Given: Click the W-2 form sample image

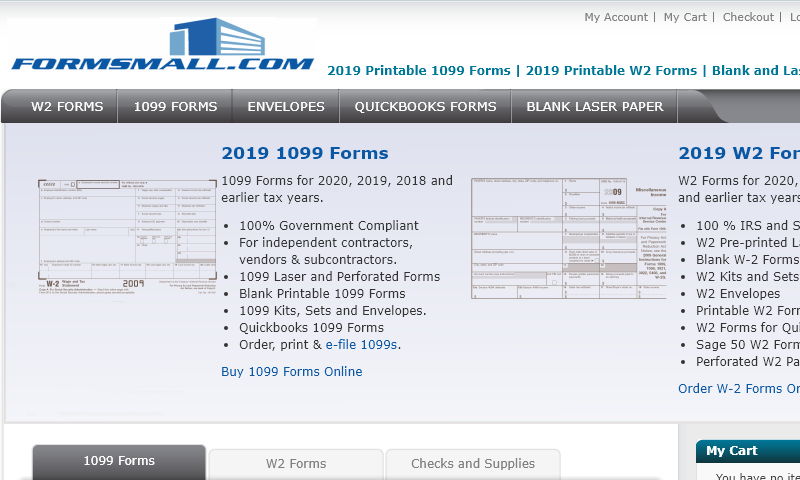Looking at the screenshot, I should [128, 237].
